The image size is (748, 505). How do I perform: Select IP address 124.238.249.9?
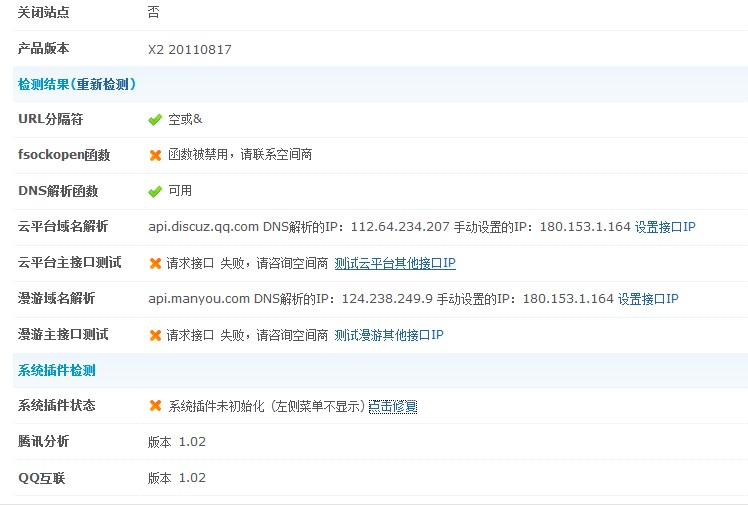tap(387, 299)
